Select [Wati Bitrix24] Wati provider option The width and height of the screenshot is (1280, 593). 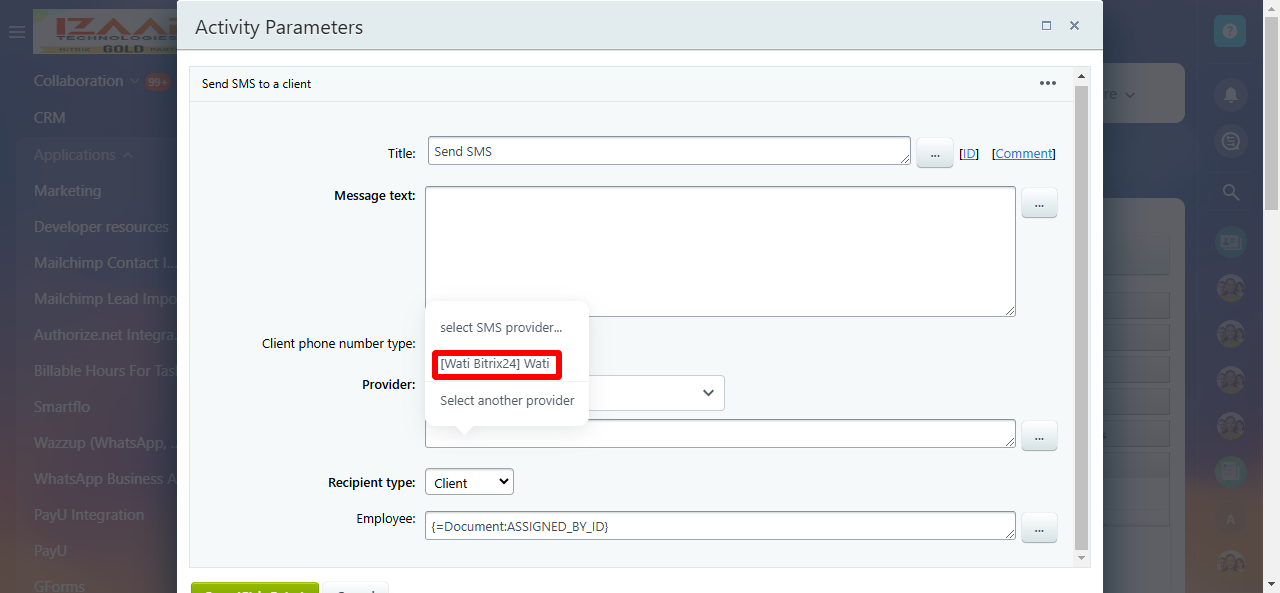point(496,364)
